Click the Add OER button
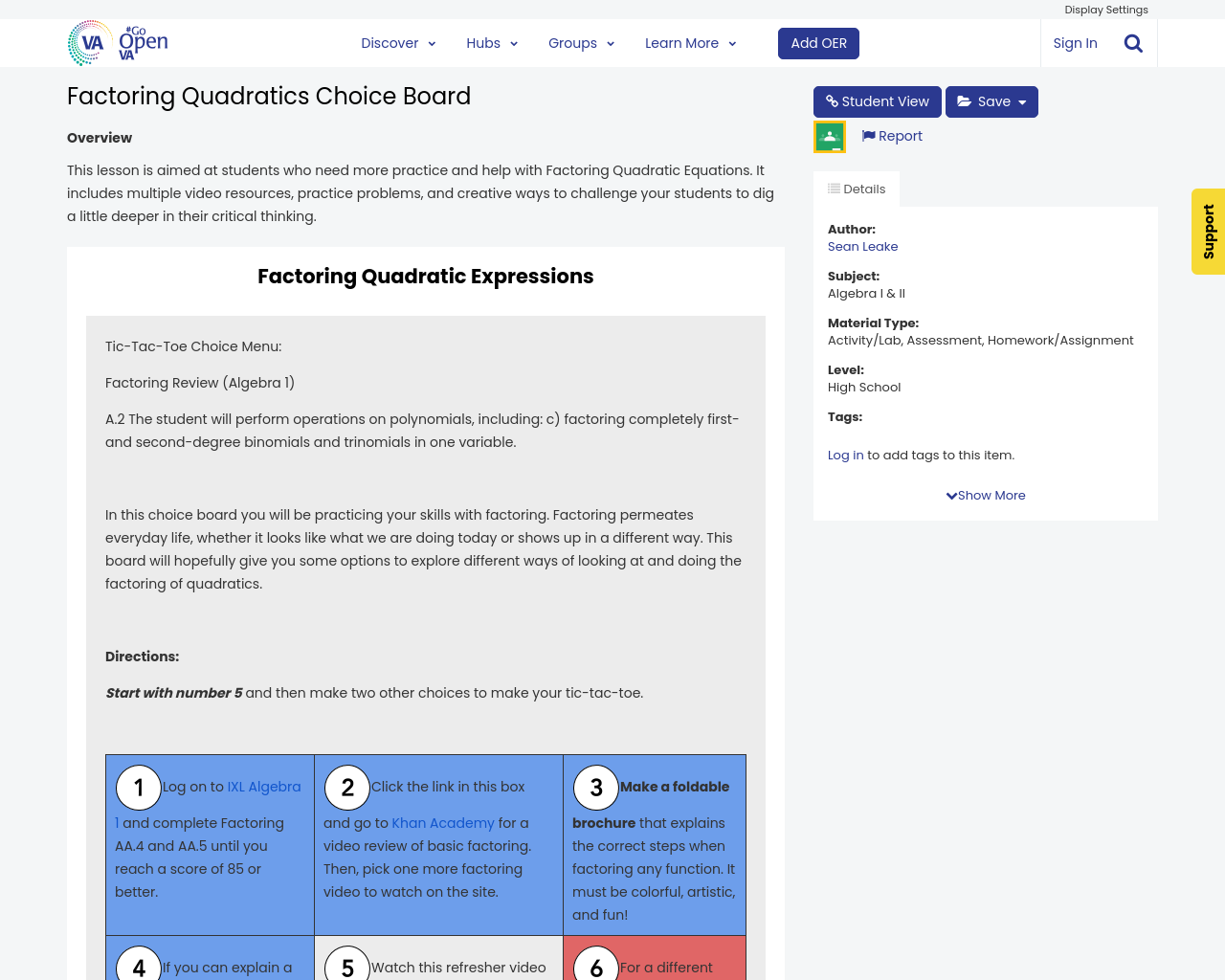Image resolution: width=1225 pixels, height=980 pixels. click(818, 43)
